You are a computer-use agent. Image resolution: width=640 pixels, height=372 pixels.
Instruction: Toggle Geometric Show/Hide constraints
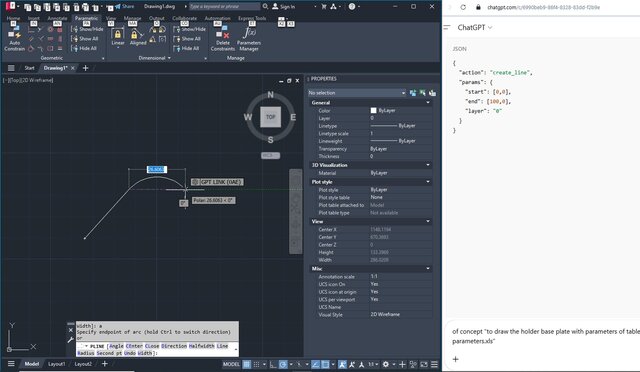pos(87,29)
